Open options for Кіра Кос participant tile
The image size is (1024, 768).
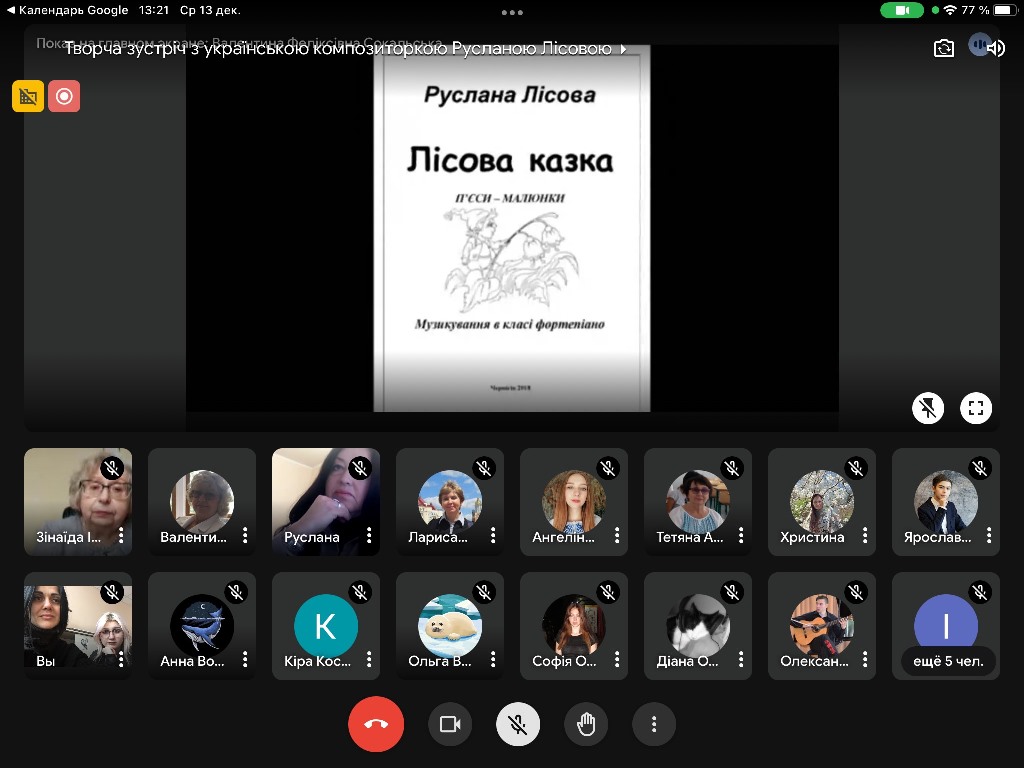pos(369,660)
